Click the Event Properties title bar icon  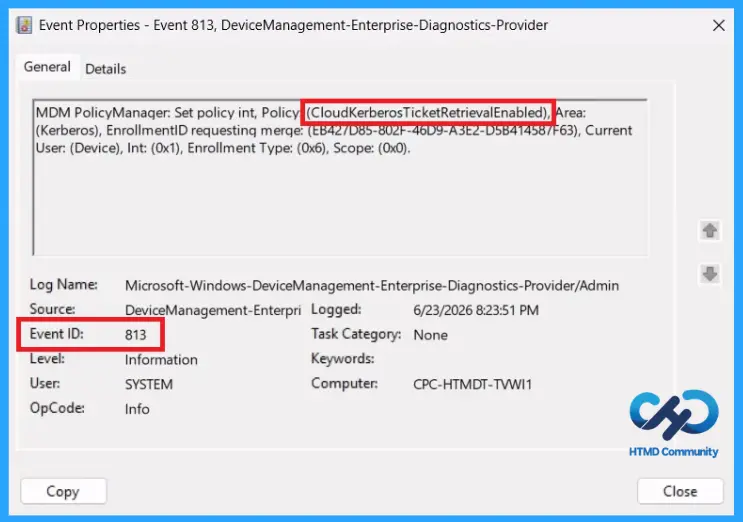pos(24,25)
